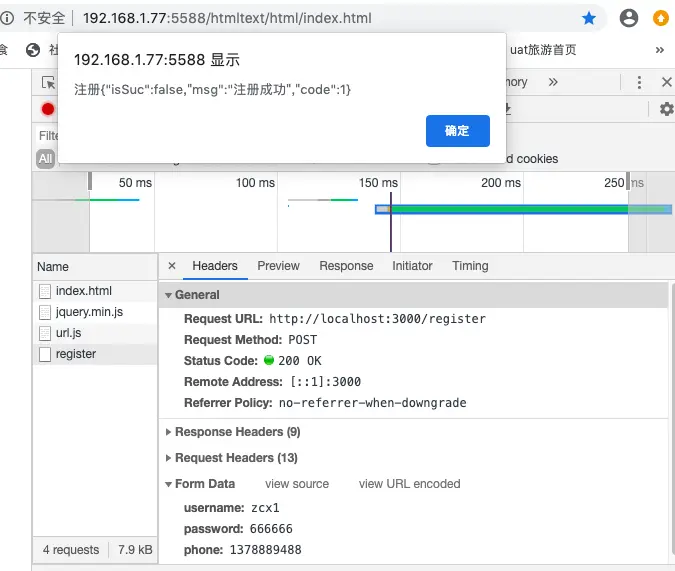This screenshot has width=675, height=571.
Task: Click the bookmark star icon
Action: point(588,18)
